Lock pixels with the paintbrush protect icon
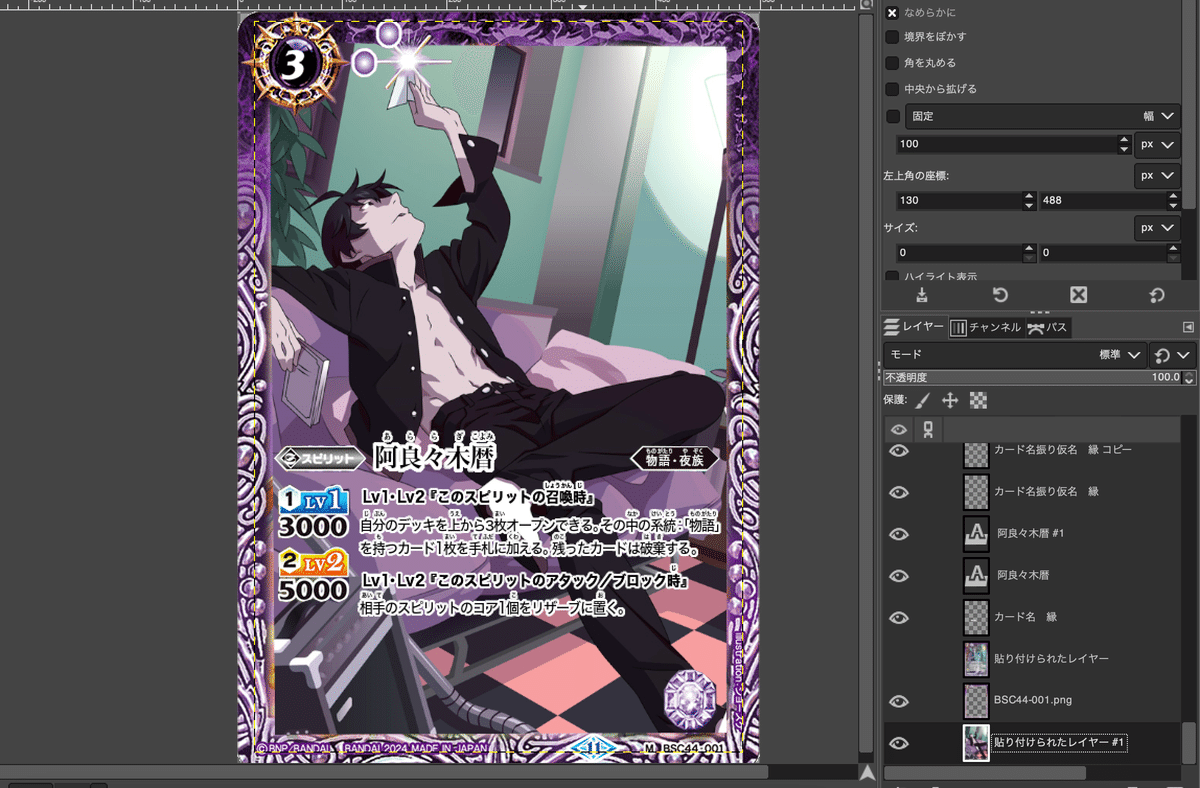1200x788 pixels. pos(922,400)
